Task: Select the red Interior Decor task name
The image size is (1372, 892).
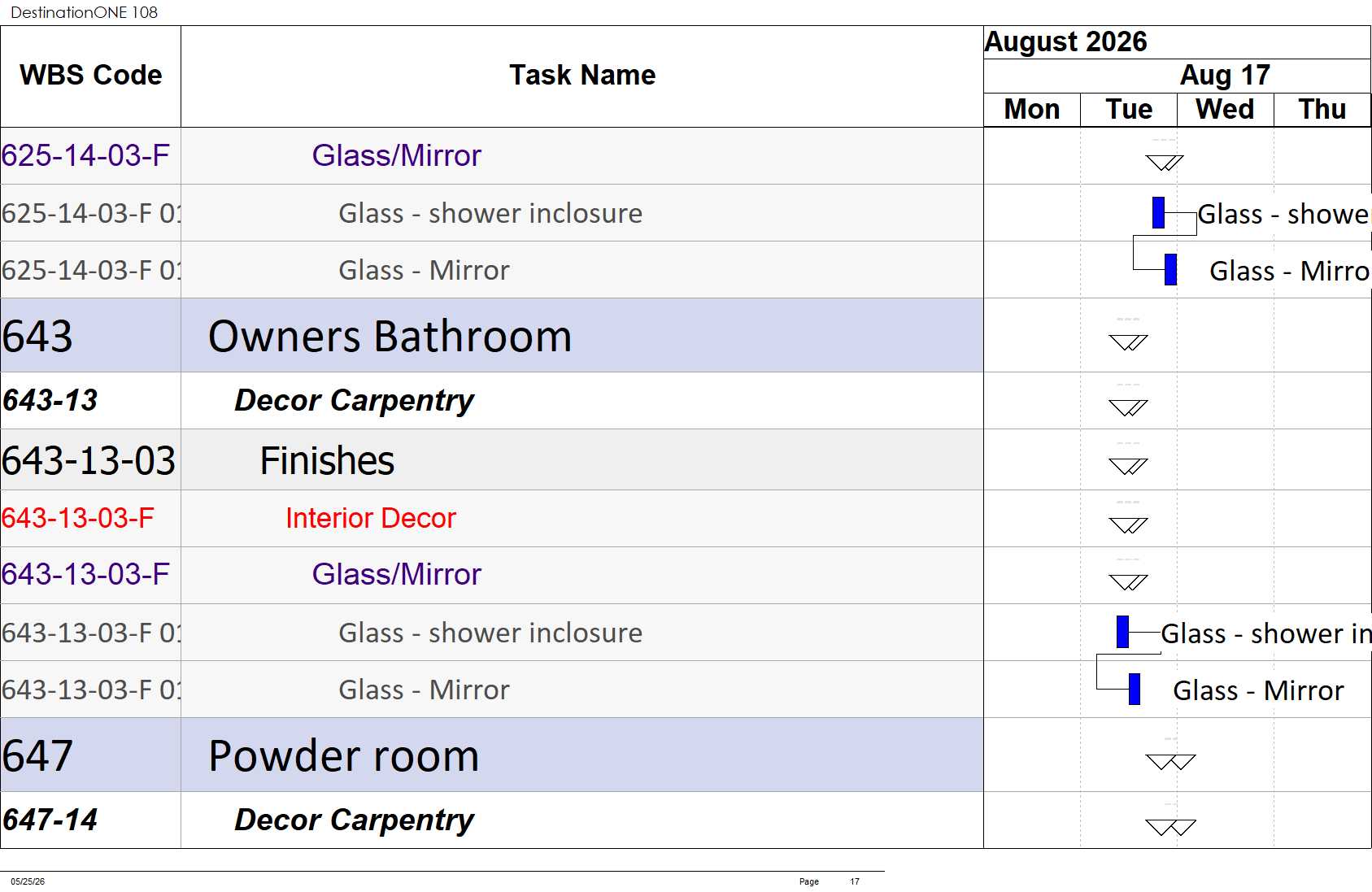Action: pyautogui.click(x=371, y=518)
